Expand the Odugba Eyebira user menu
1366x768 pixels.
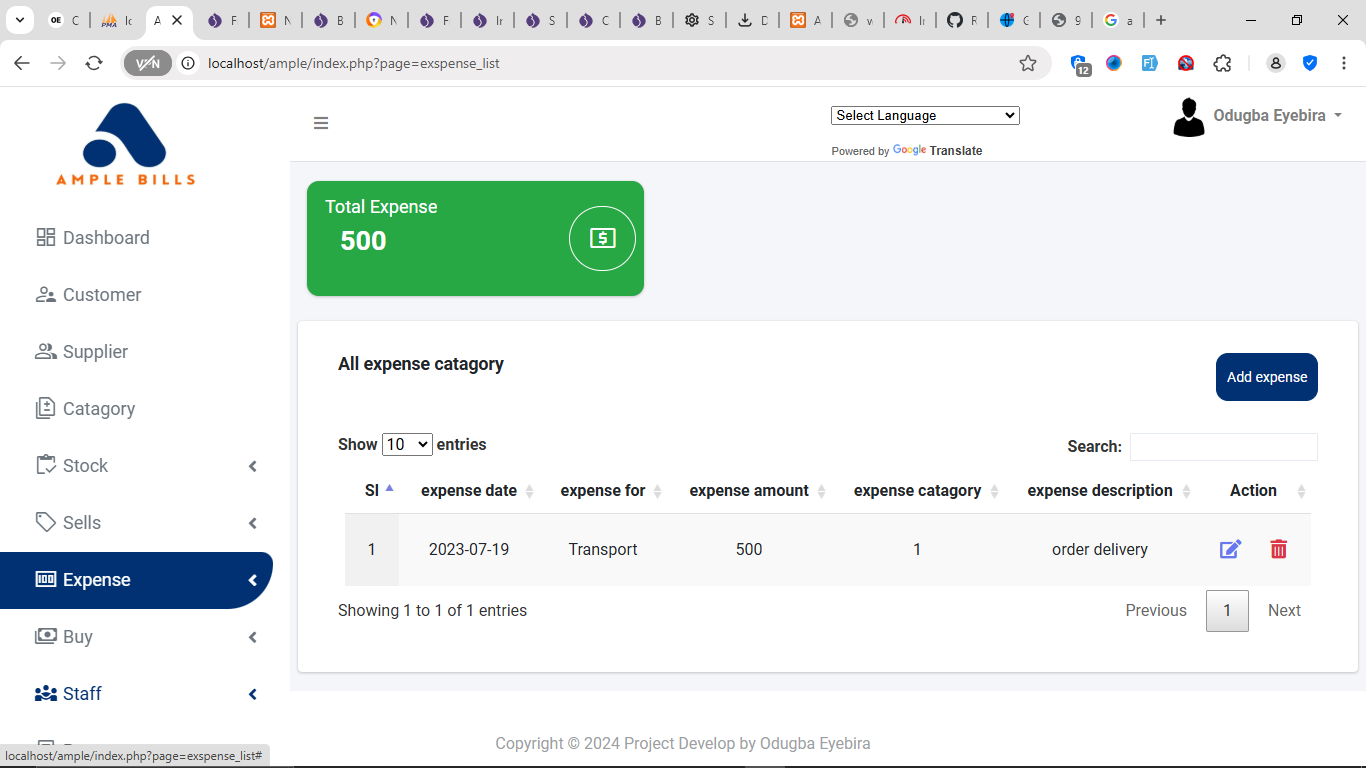coord(1277,116)
